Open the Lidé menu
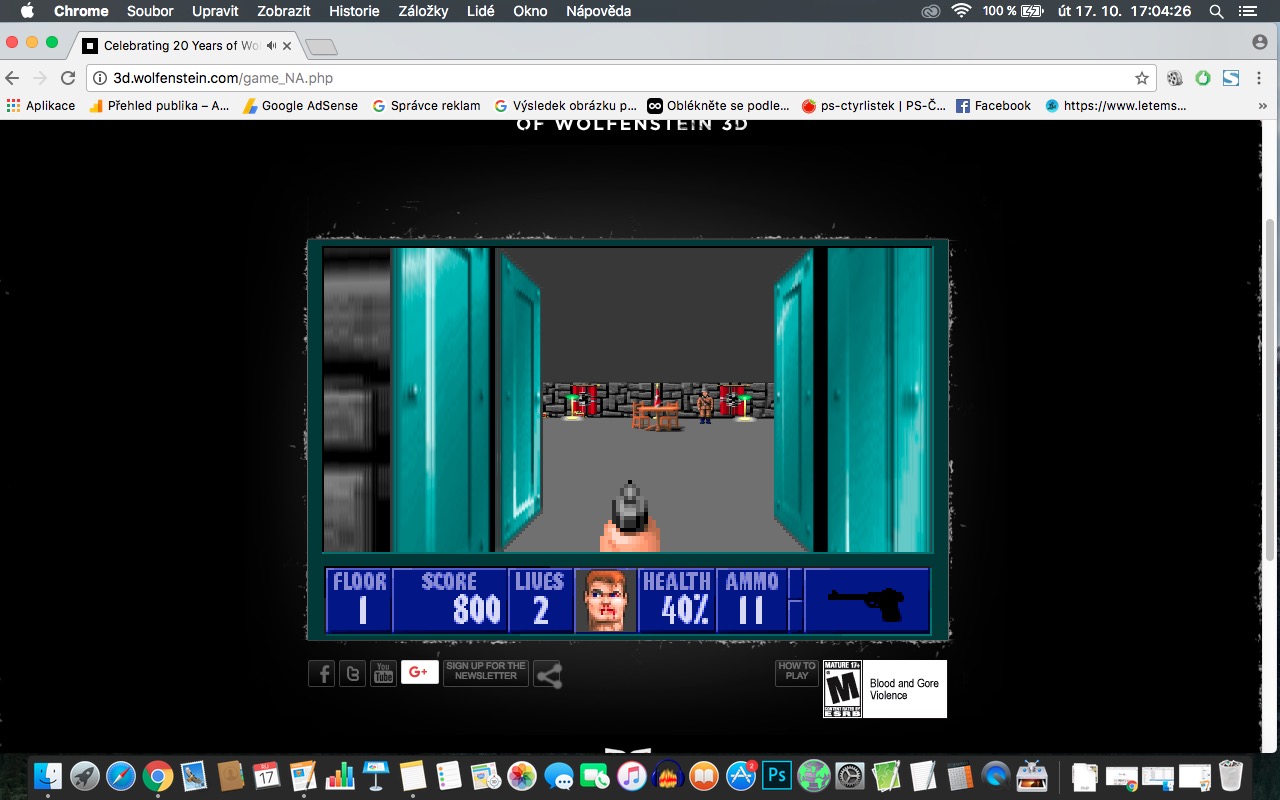 point(480,11)
